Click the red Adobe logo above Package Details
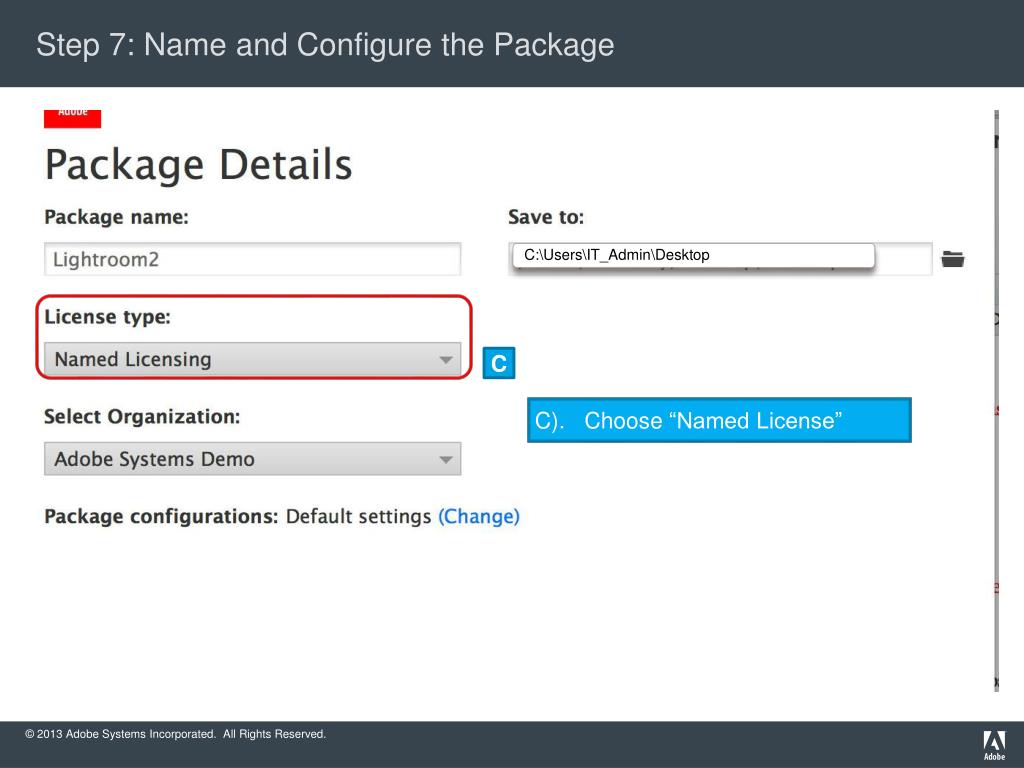This screenshot has height=768, width=1024. click(72, 117)
